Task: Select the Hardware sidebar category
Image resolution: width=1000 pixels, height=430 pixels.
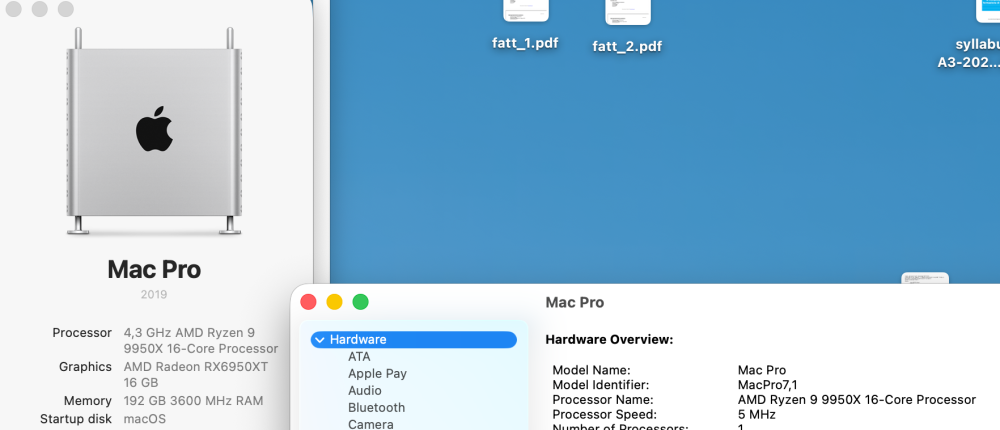Action: pyautogui.click(x=413, y=339)
